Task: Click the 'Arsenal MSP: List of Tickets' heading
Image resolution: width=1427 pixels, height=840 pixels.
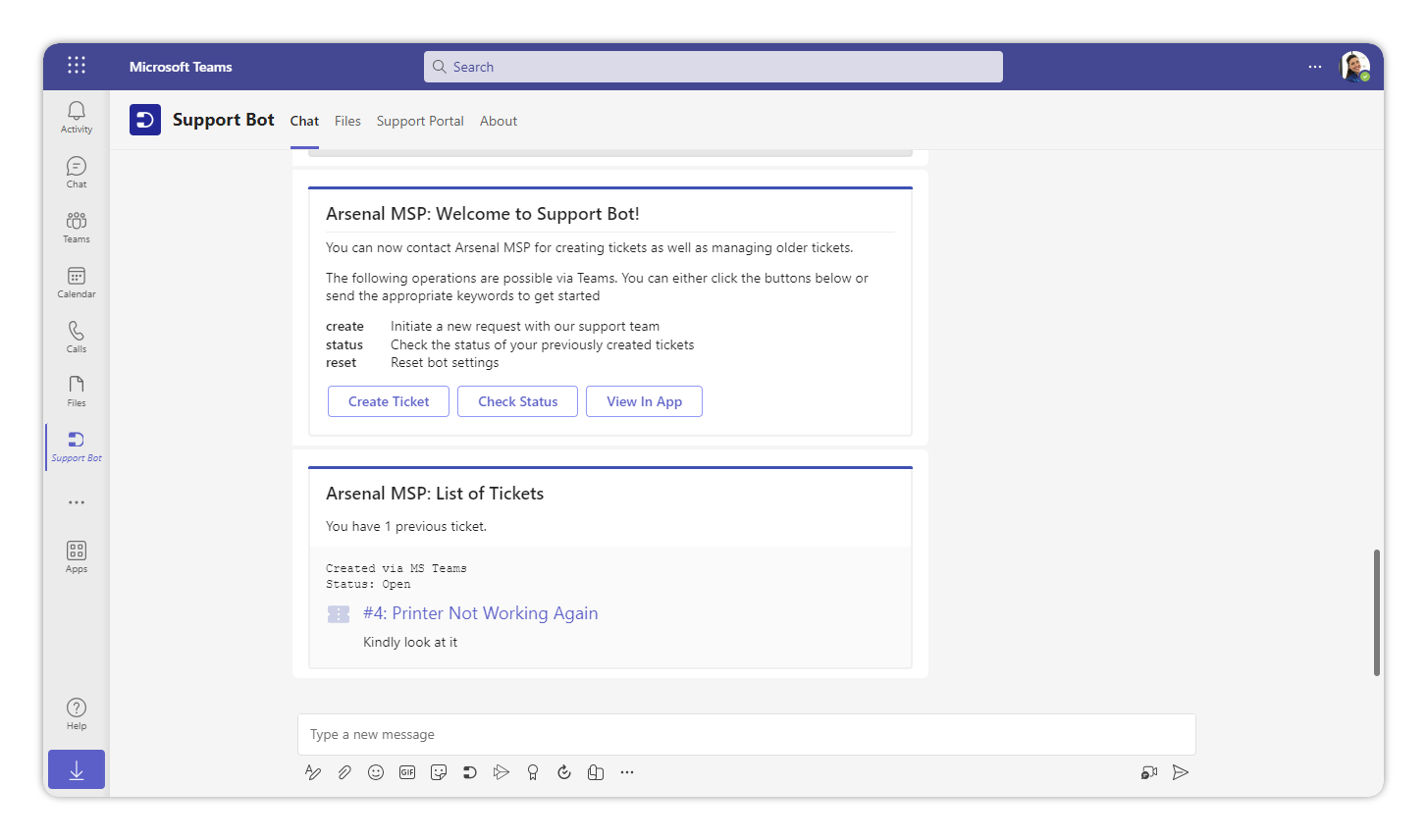Action: coord(435,494)
